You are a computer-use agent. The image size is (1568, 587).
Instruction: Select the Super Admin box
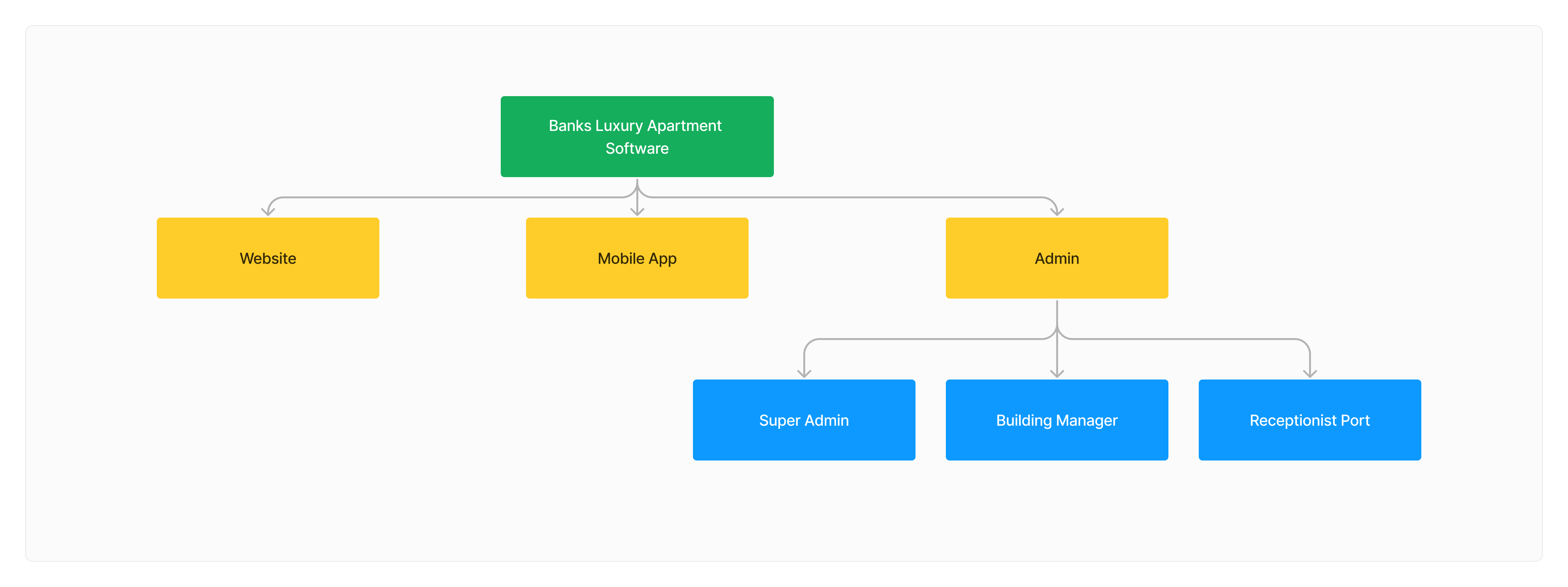click(x=804, y=420)
